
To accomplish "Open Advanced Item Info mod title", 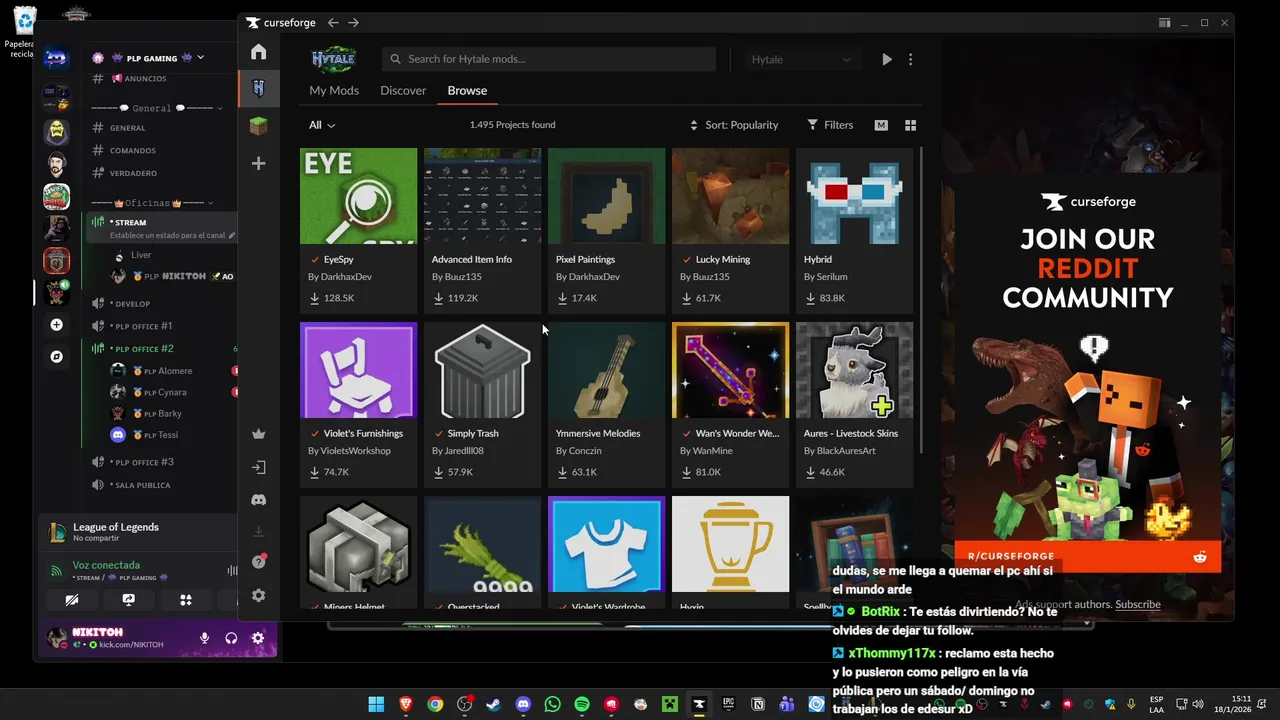I will tap(472, 259).
